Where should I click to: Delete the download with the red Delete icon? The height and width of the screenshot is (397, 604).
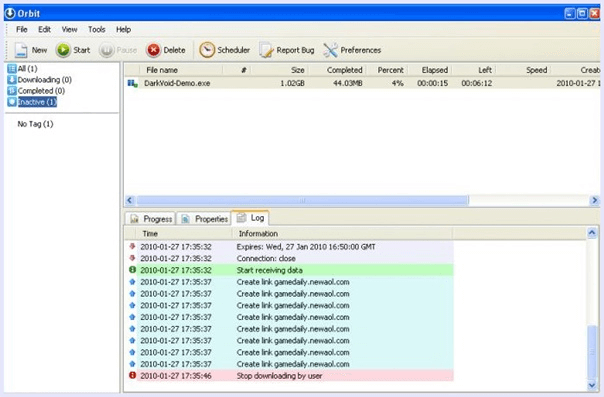pos(153,50)
